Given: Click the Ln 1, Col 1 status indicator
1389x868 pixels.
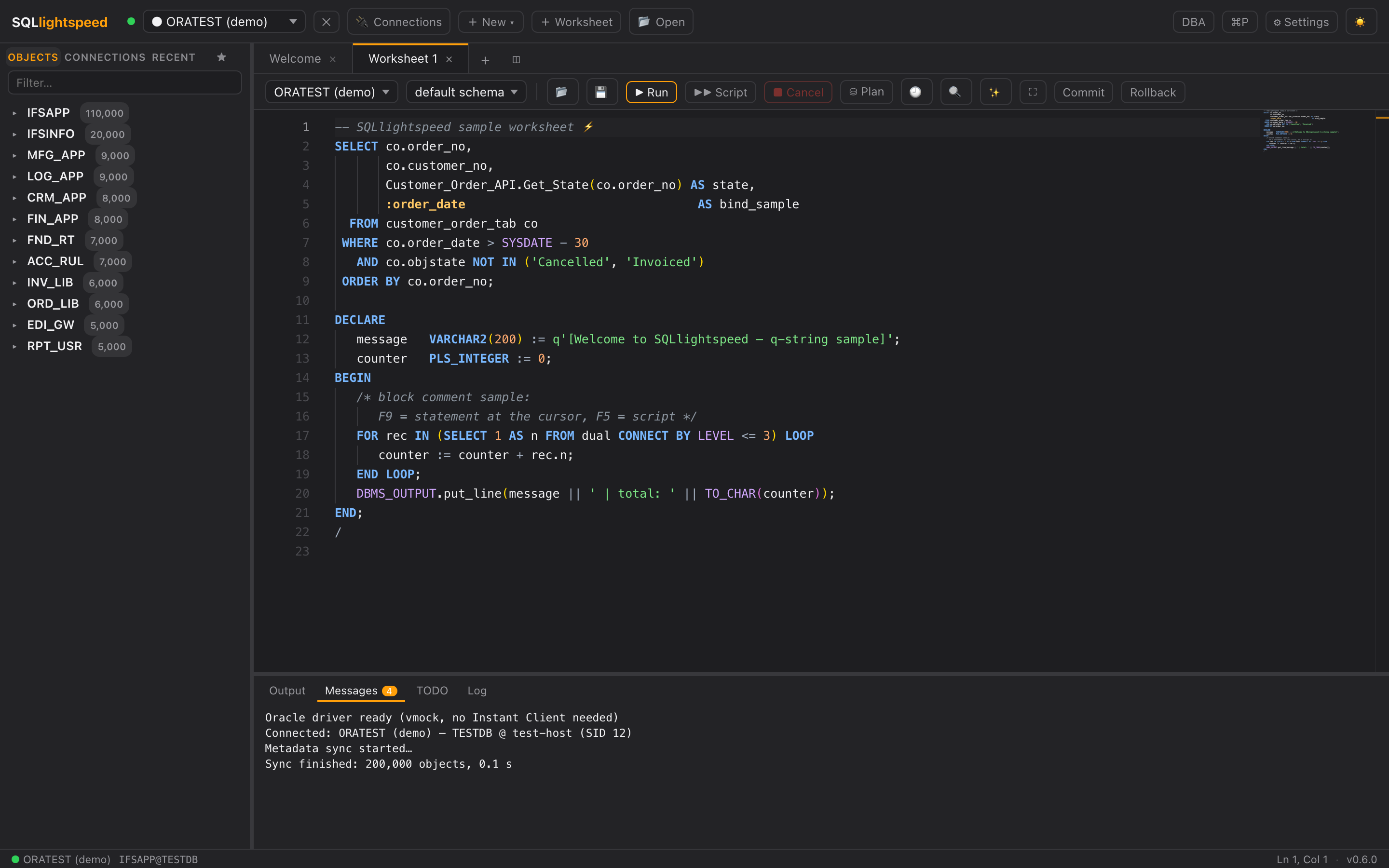Looking at the screenshot, I should (x=1302, y=859).
